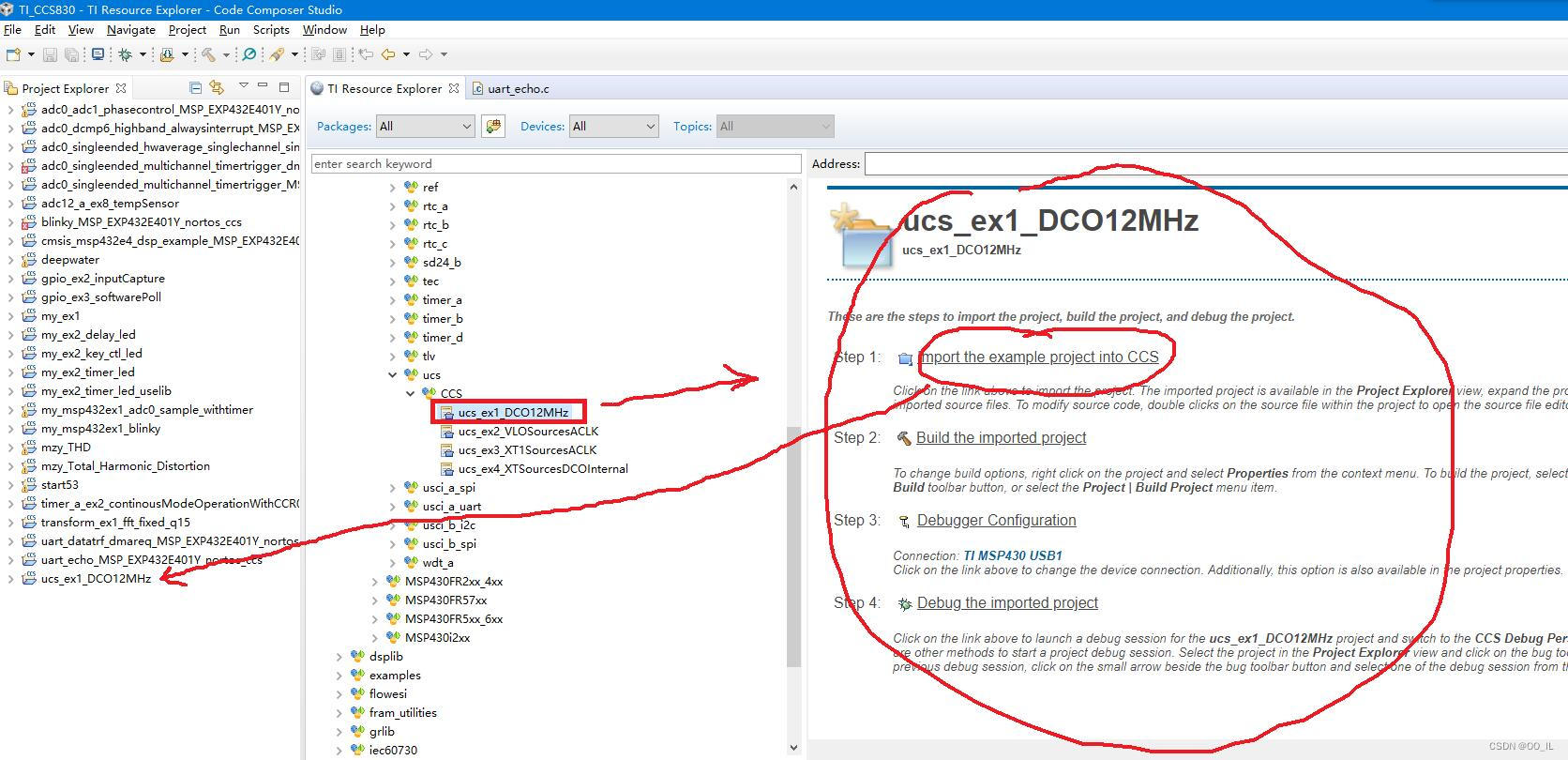Select the grlib package item
The image size is (1568, 760).
pyautogui.click(x=382, y=731)
